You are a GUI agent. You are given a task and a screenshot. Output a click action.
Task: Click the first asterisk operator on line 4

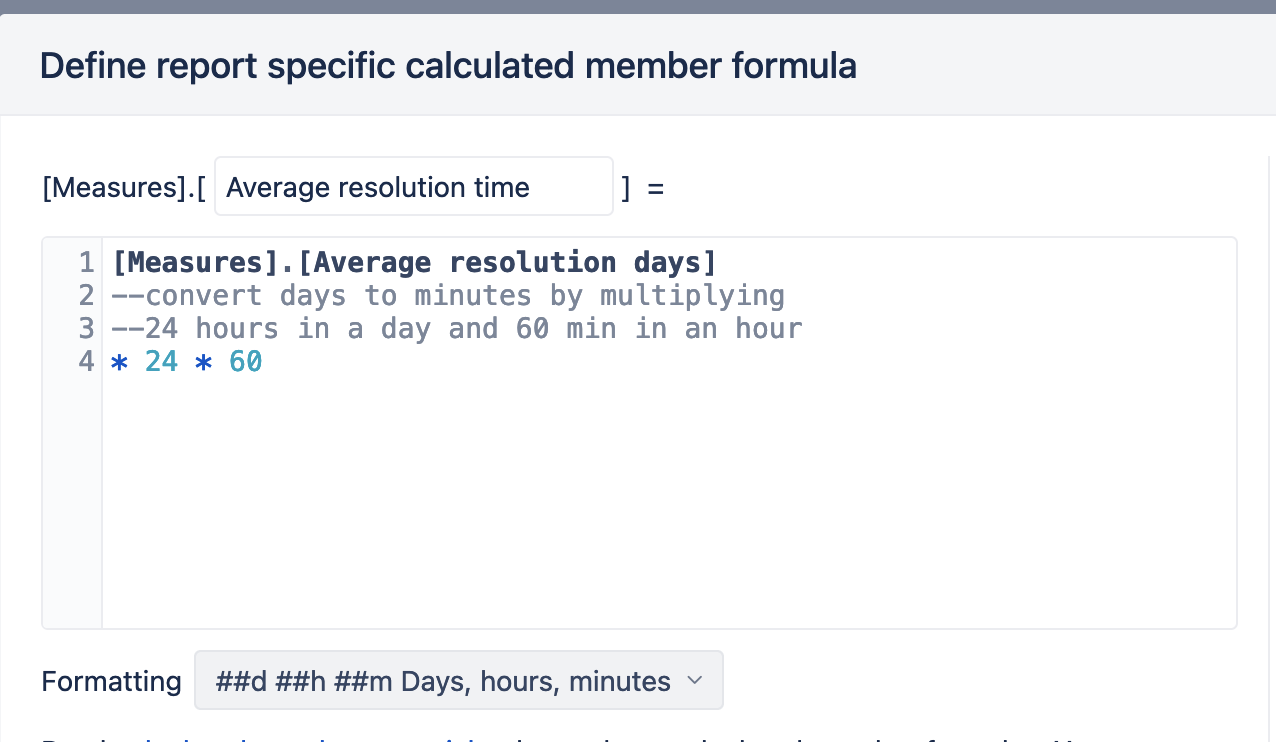(120, 363)
